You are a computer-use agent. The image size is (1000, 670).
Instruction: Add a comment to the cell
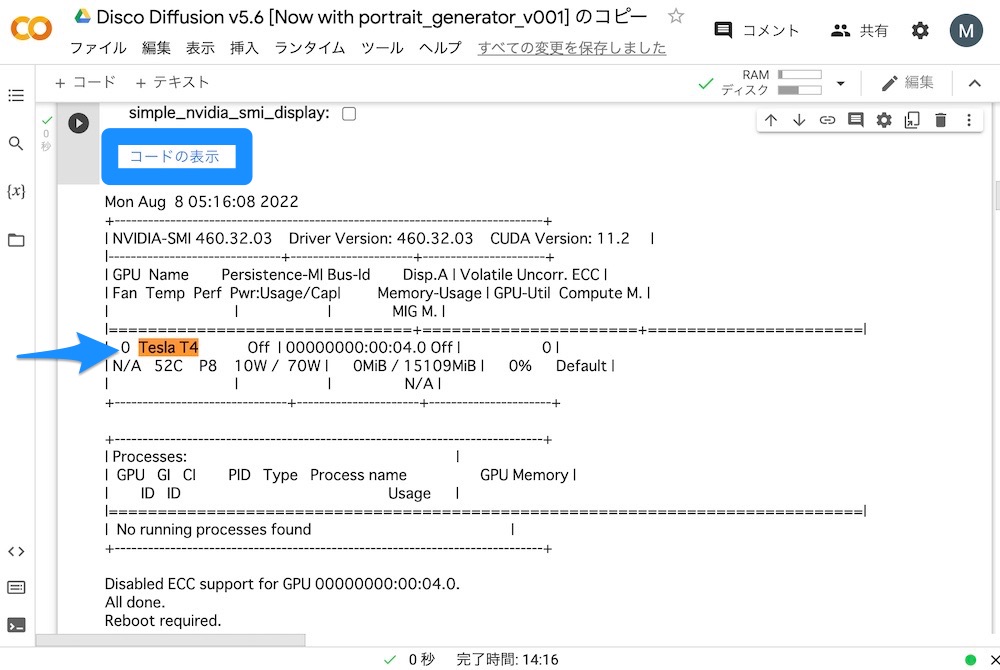855,120
